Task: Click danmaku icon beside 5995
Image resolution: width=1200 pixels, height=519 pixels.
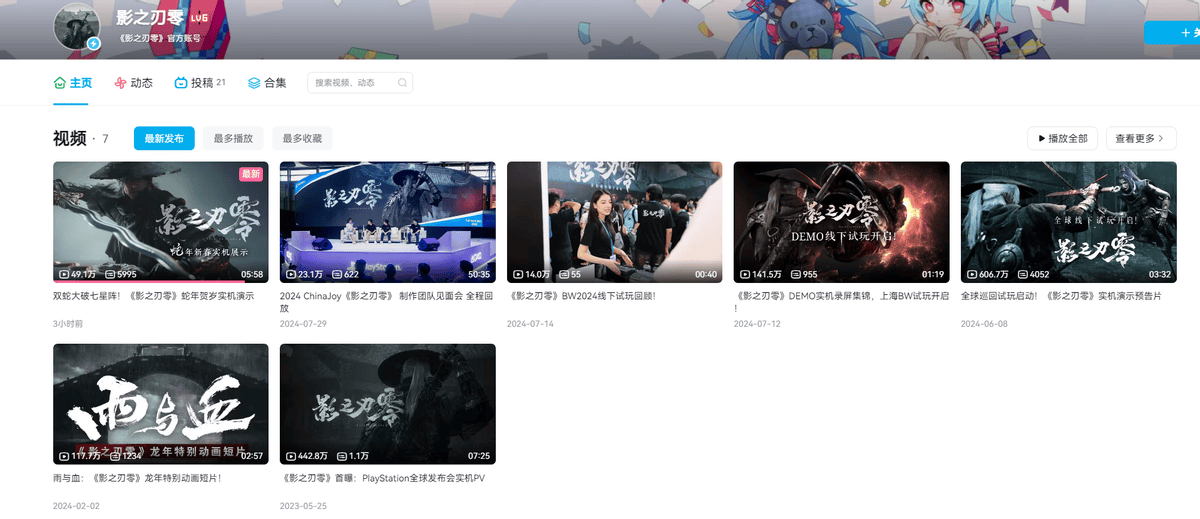Action: (110, 274)
